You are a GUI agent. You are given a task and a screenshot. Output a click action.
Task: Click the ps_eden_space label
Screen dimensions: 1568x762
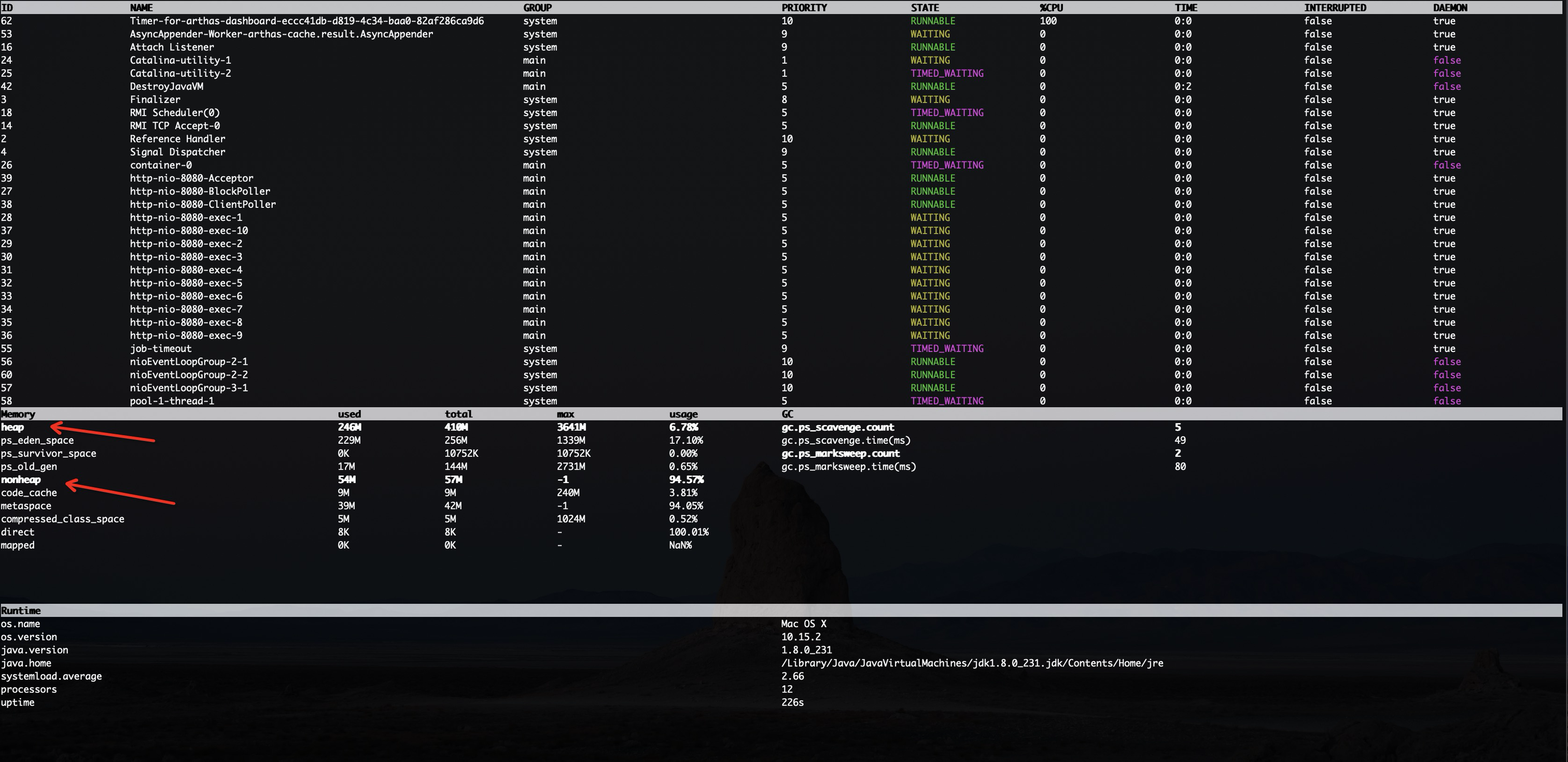click(x=37, y=440)
